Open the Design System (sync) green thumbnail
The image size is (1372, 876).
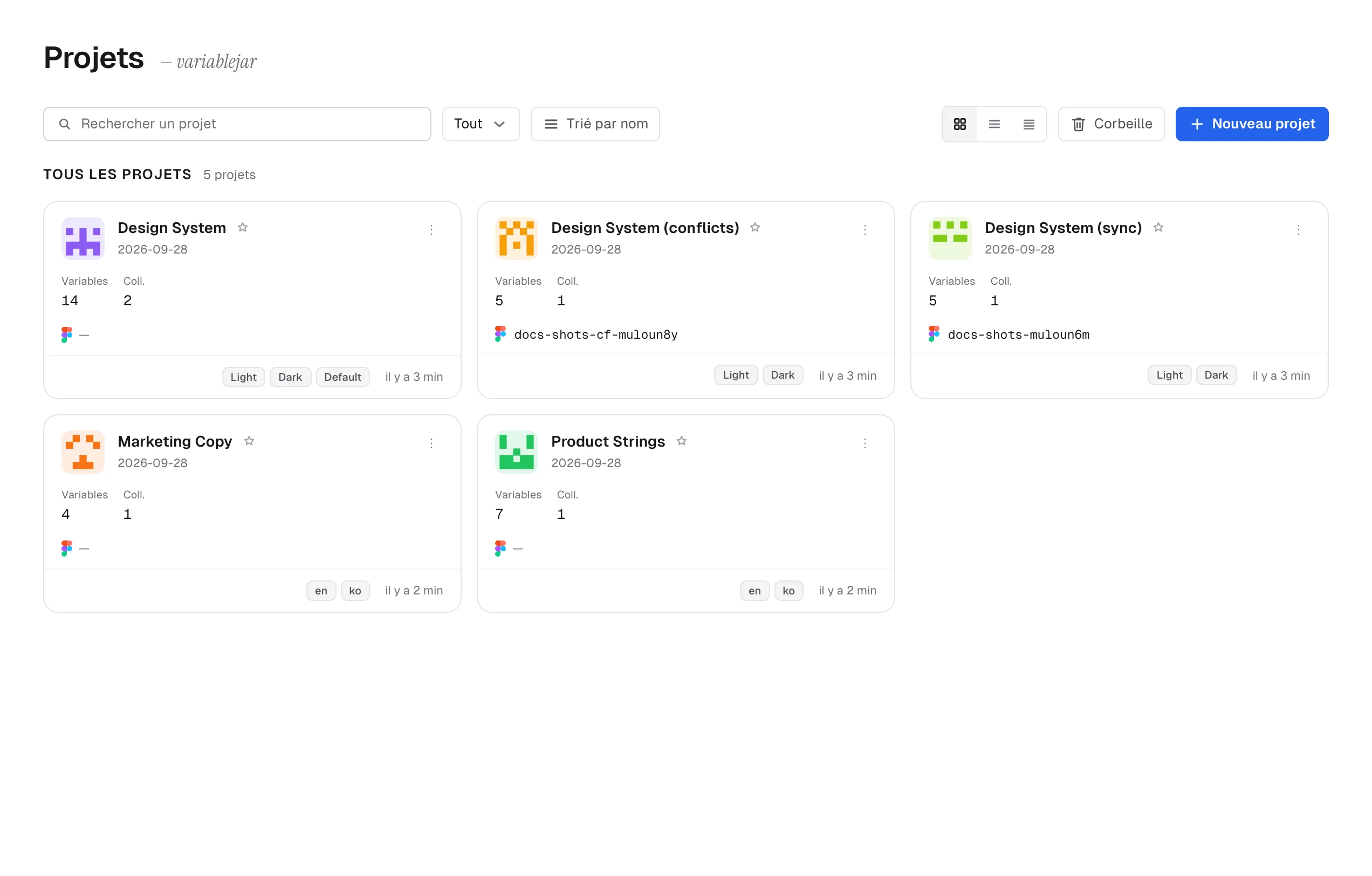click(x=950, y=238)
